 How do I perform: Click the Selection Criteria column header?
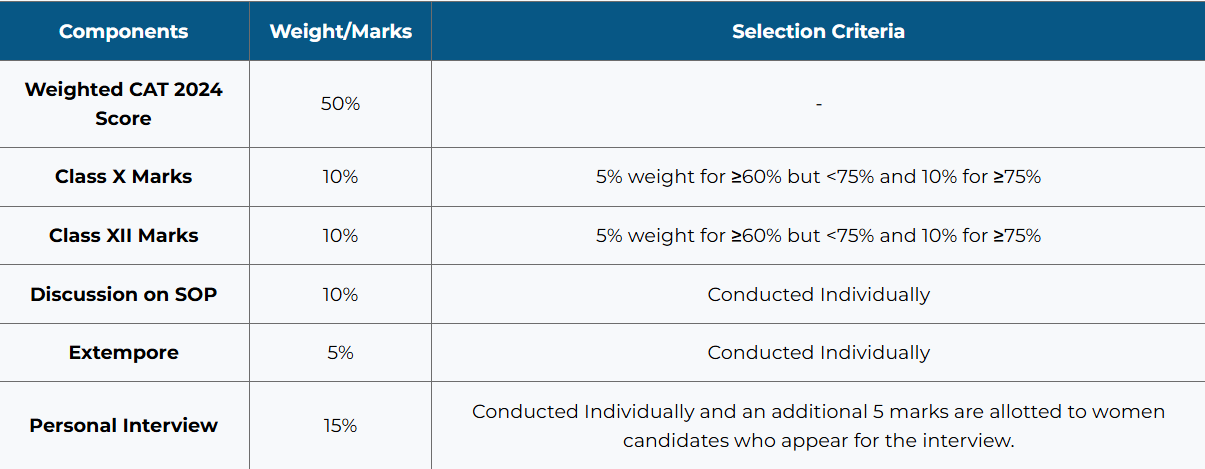click(818, 31)
